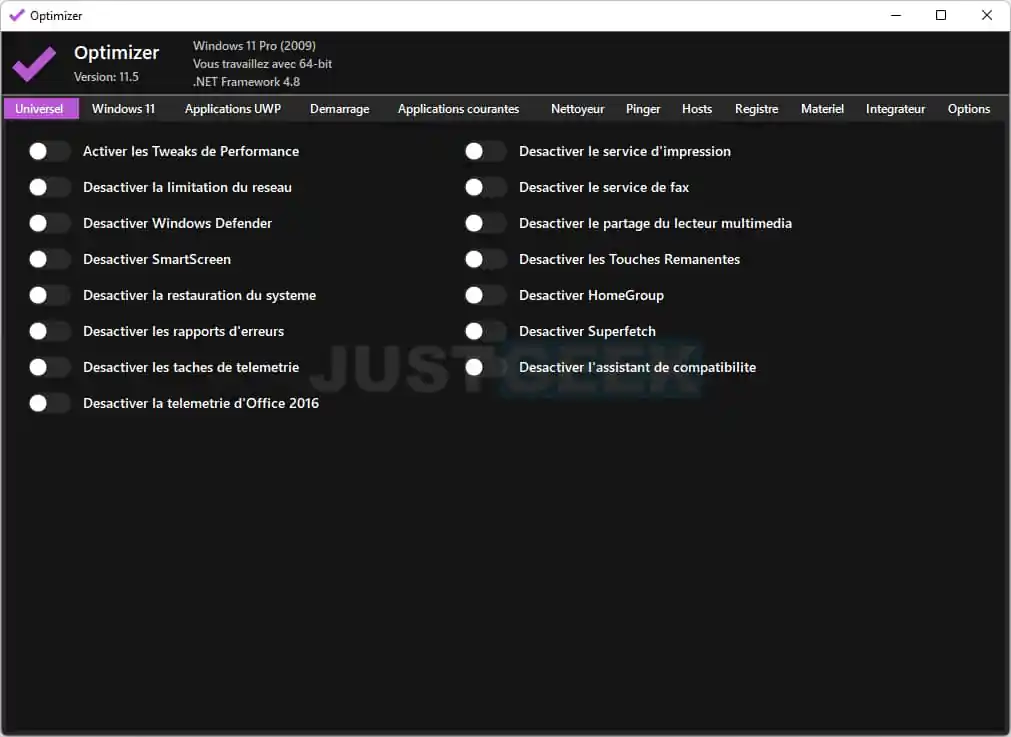Close the Optimizer window
Screen dimensions: 1011x737
(986, 15)
